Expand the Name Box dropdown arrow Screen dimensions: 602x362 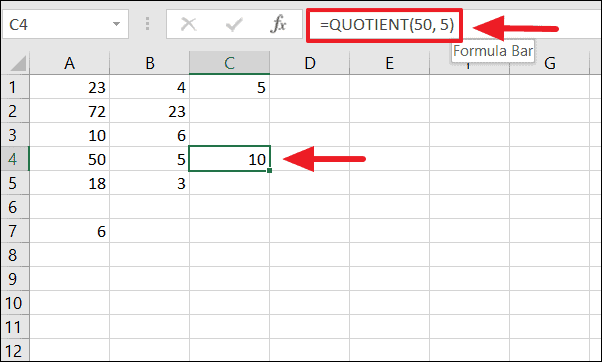pos(116,24)
